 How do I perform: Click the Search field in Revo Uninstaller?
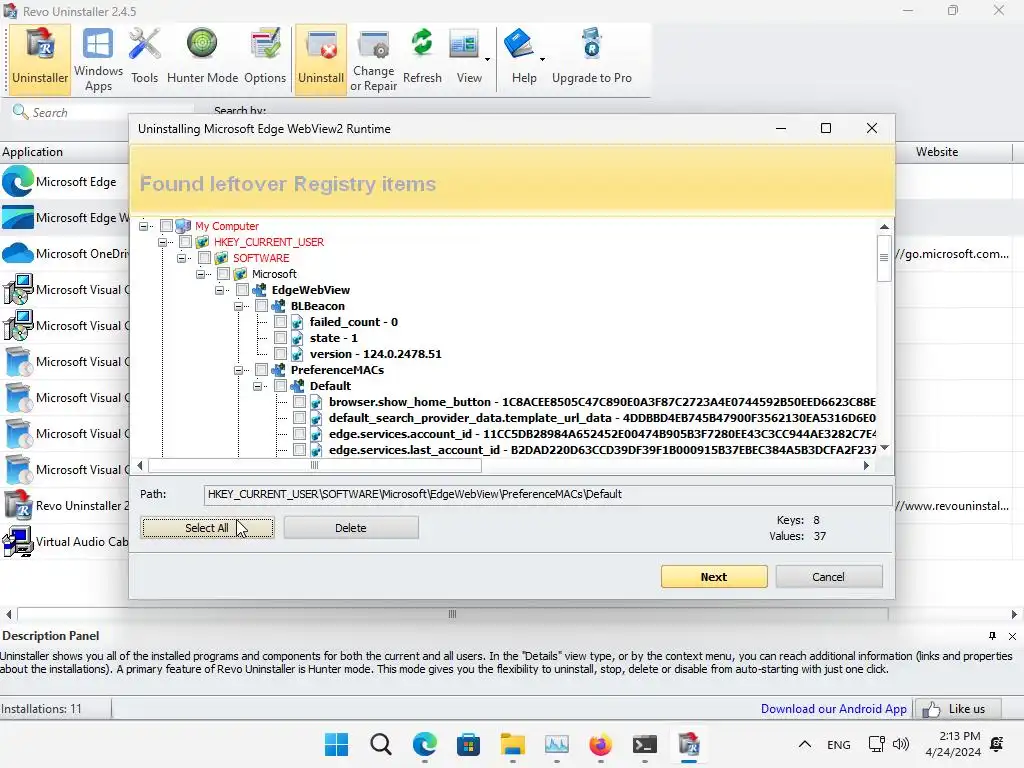tap(104, 112)
